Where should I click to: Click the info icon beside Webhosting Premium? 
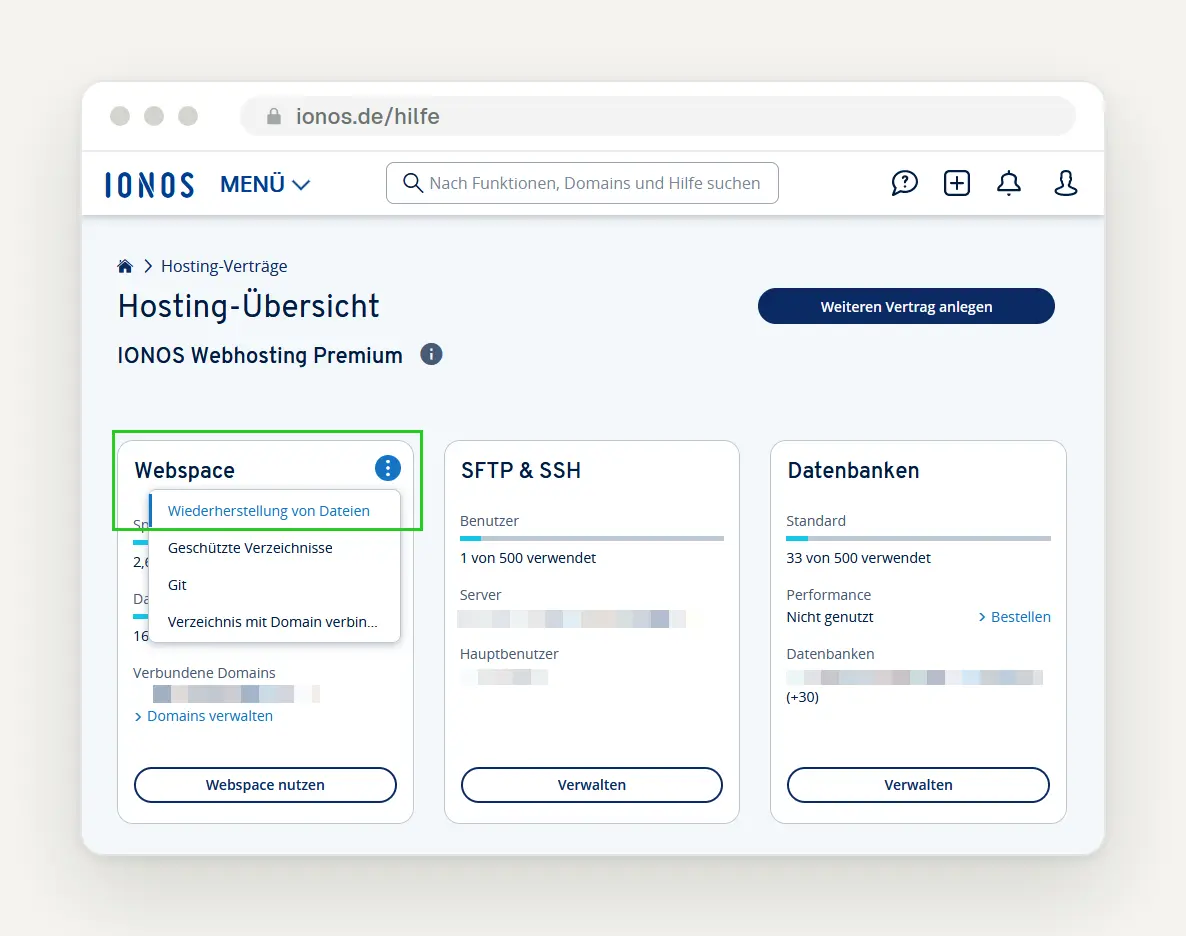coord(431,354)
